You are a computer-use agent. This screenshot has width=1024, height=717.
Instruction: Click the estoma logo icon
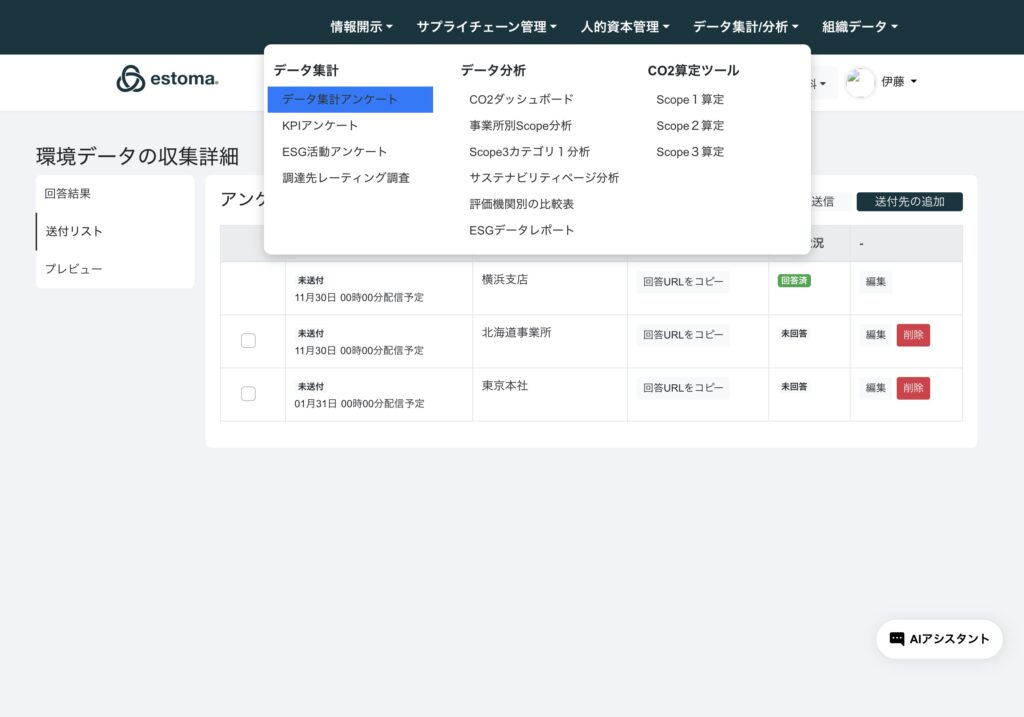coord(131,79)
